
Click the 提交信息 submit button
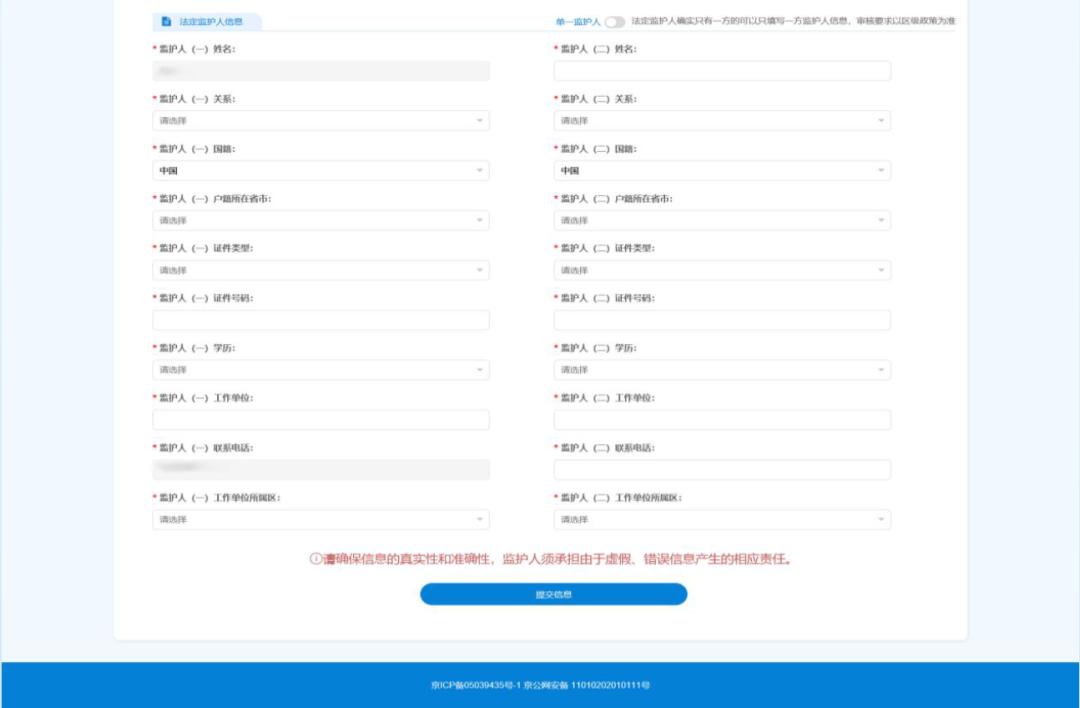554,593
